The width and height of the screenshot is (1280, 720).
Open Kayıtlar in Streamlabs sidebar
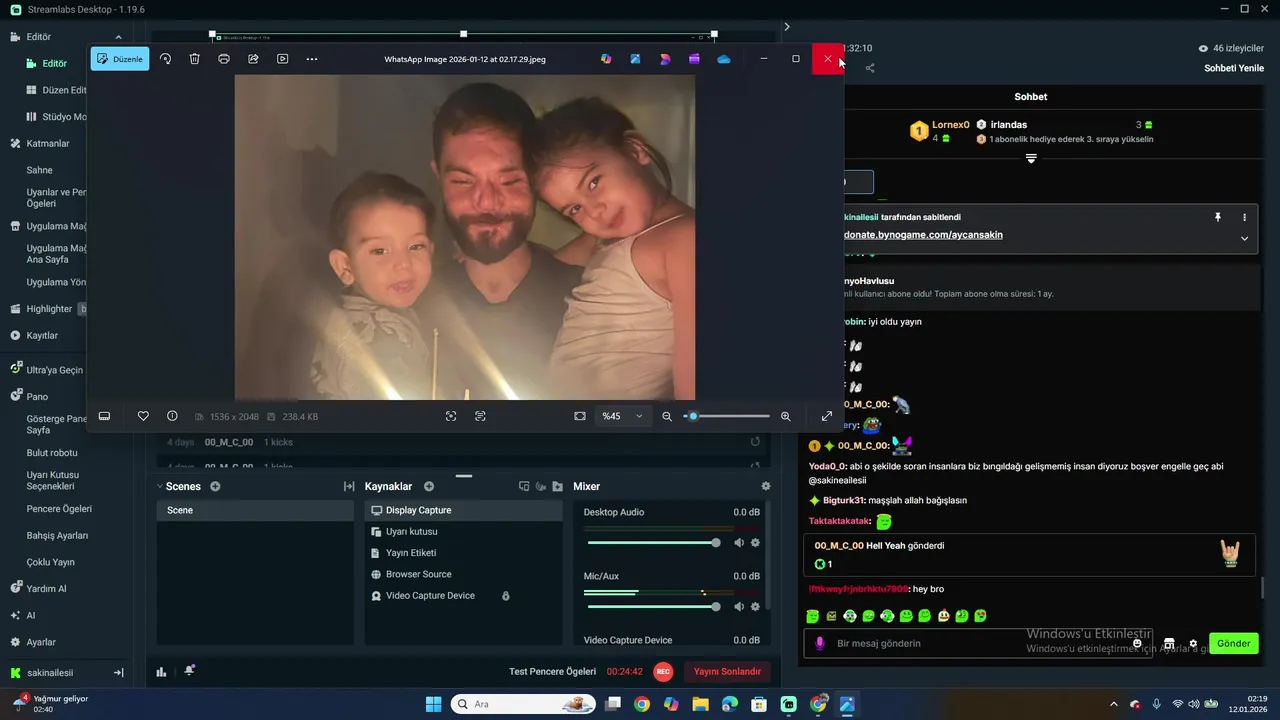(42, 335)
